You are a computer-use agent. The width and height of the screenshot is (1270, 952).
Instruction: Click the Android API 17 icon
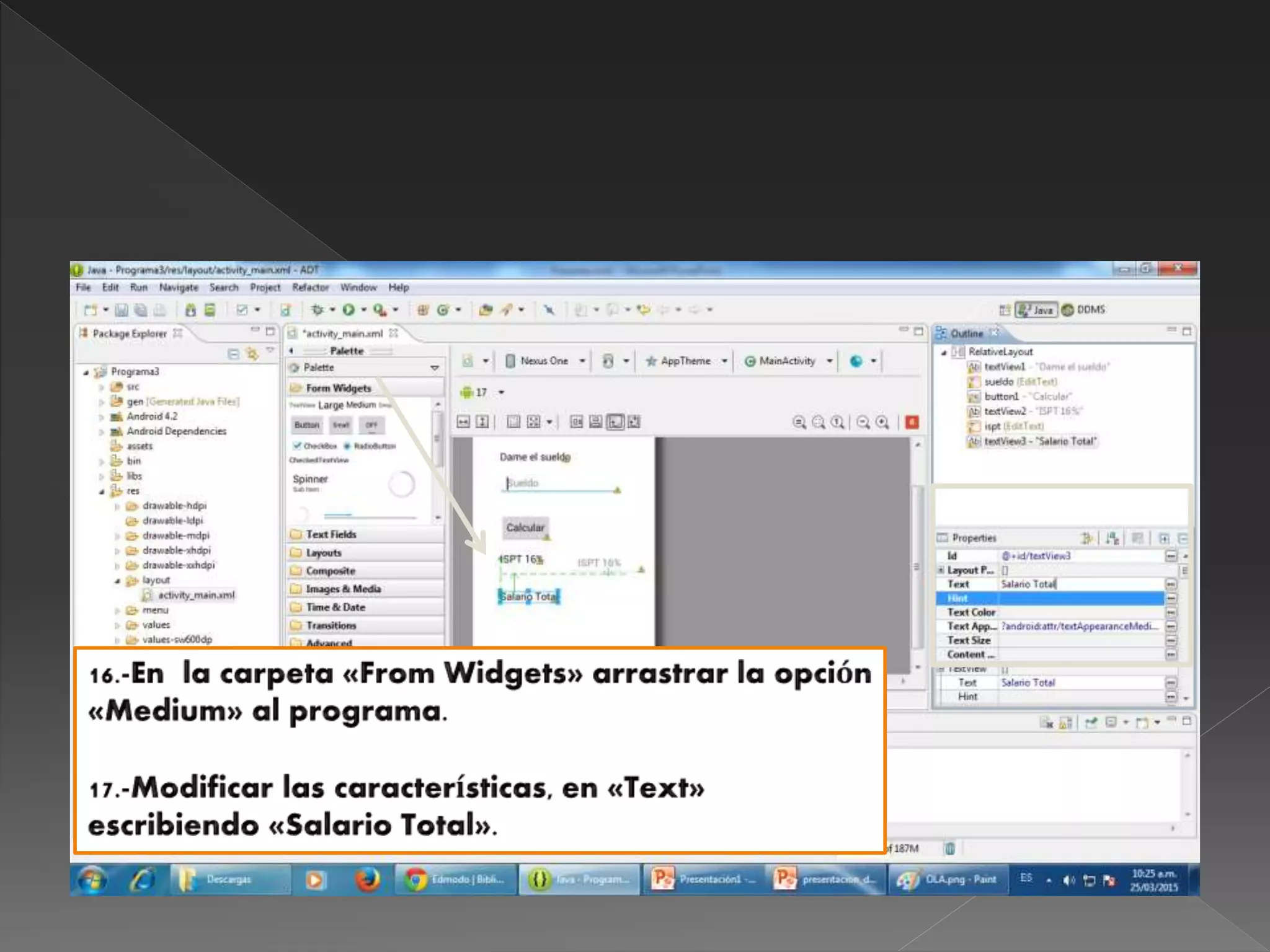466,392
